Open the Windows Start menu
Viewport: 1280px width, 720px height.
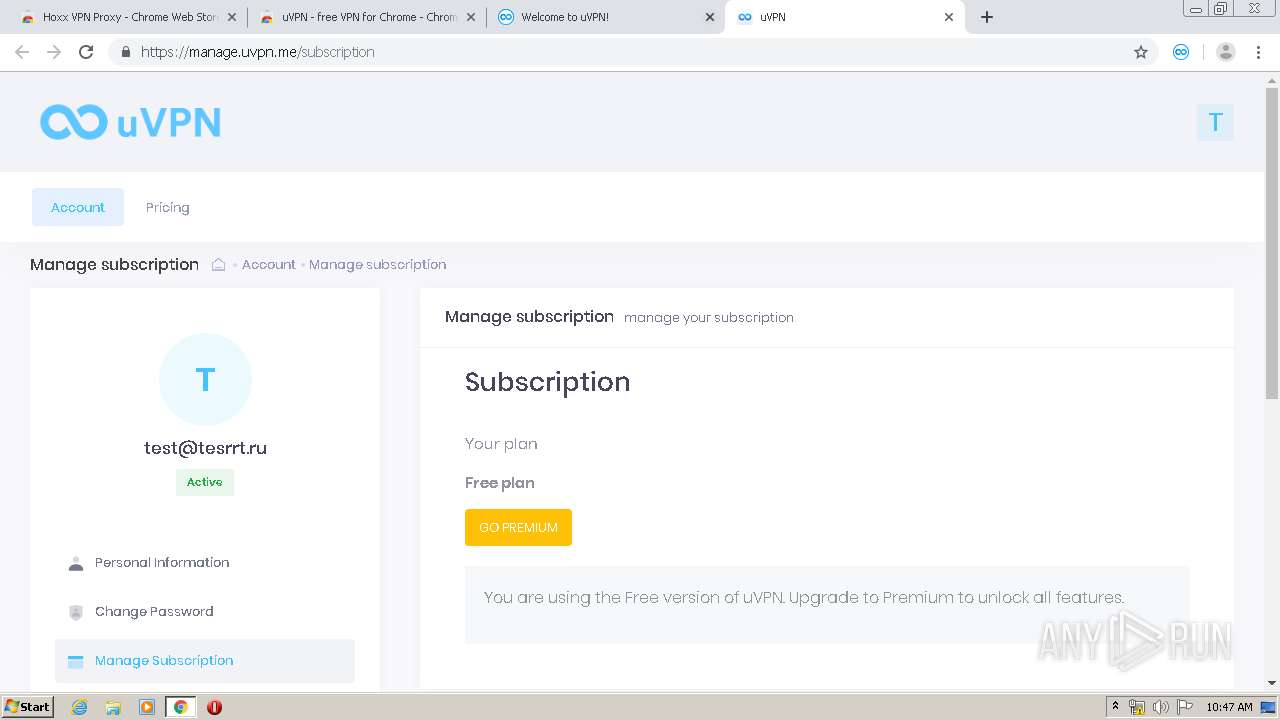(x=27, y=706)
